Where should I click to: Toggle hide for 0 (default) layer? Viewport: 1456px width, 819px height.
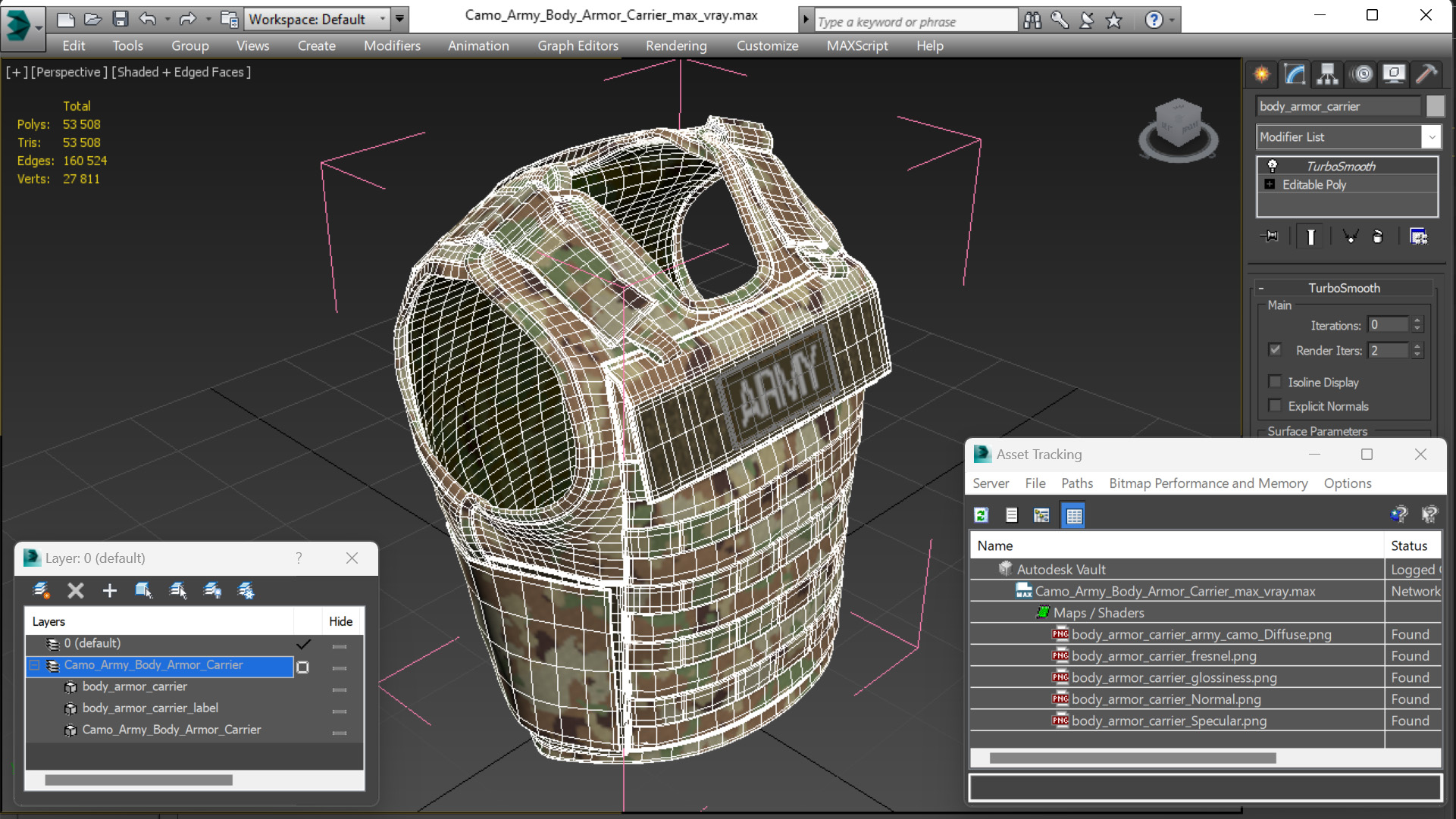340,646
